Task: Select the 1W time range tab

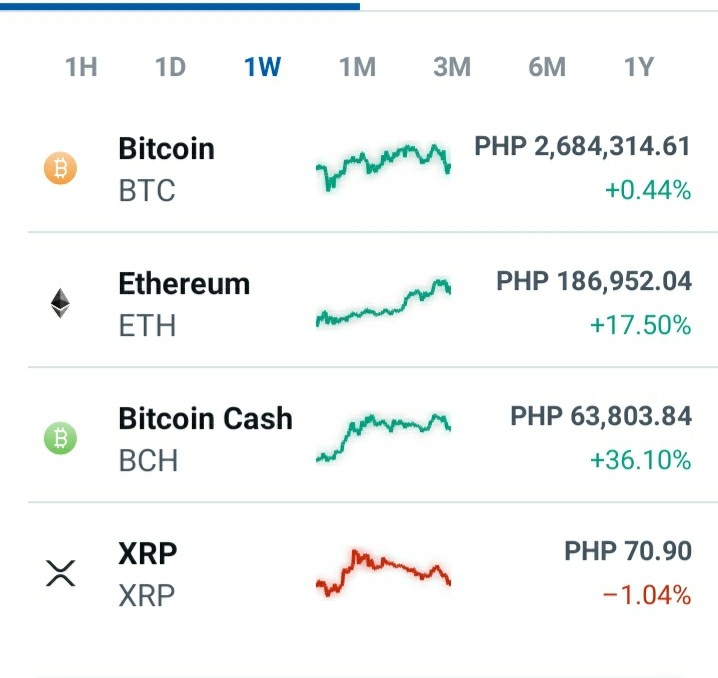Action: pos(262,67)
